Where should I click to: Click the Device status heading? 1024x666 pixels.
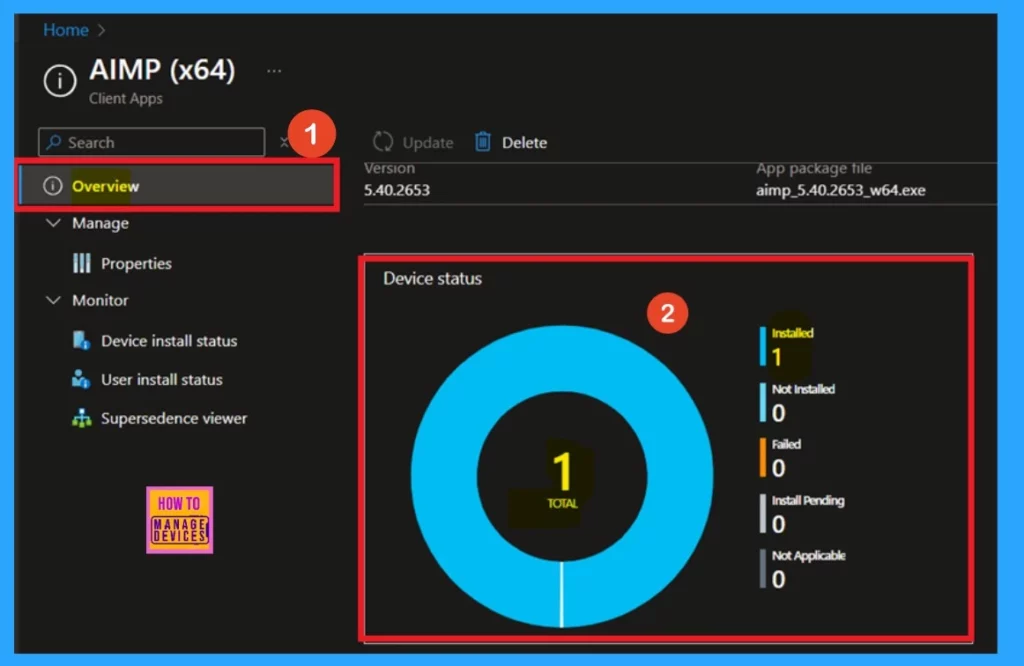coord(432,279)
